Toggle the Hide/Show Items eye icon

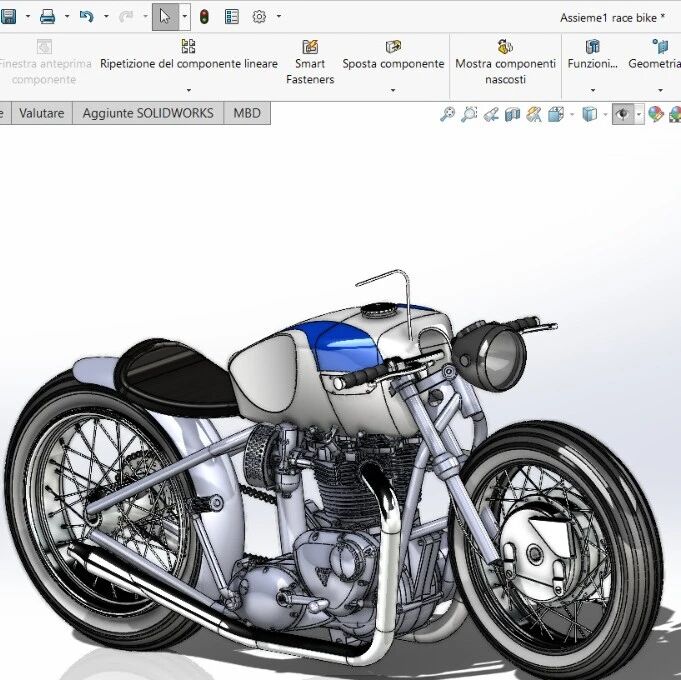[x=623, y=114]
